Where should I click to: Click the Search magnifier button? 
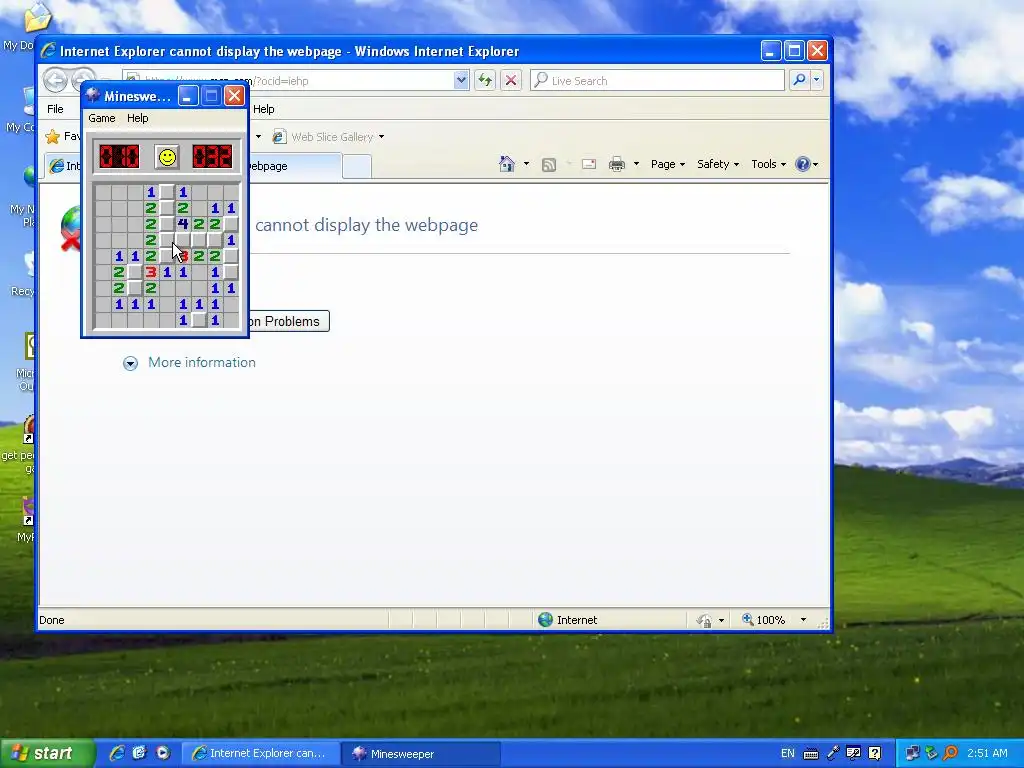pyautogui.click(x=799, y=80)
